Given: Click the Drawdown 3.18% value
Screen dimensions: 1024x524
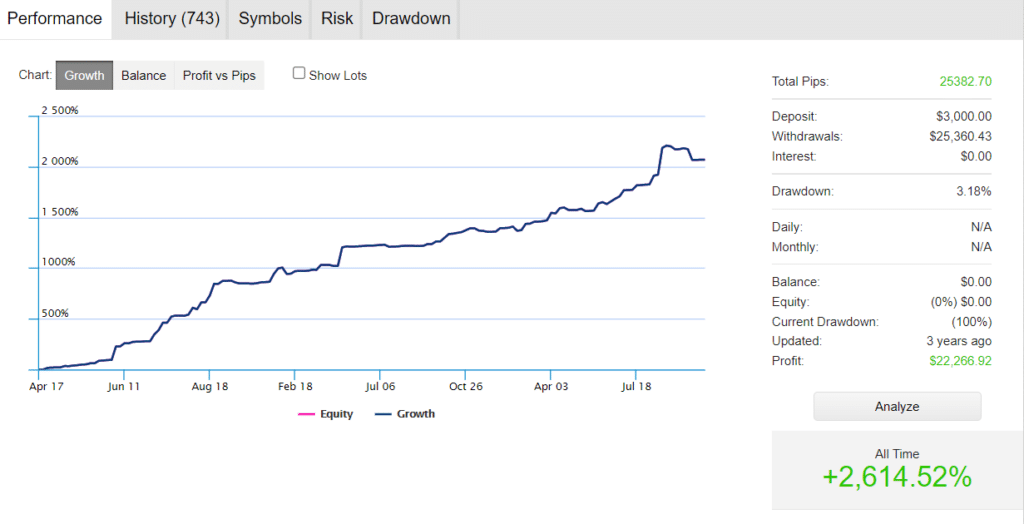Looking at the screenshot, I should [x=974, y=191].
